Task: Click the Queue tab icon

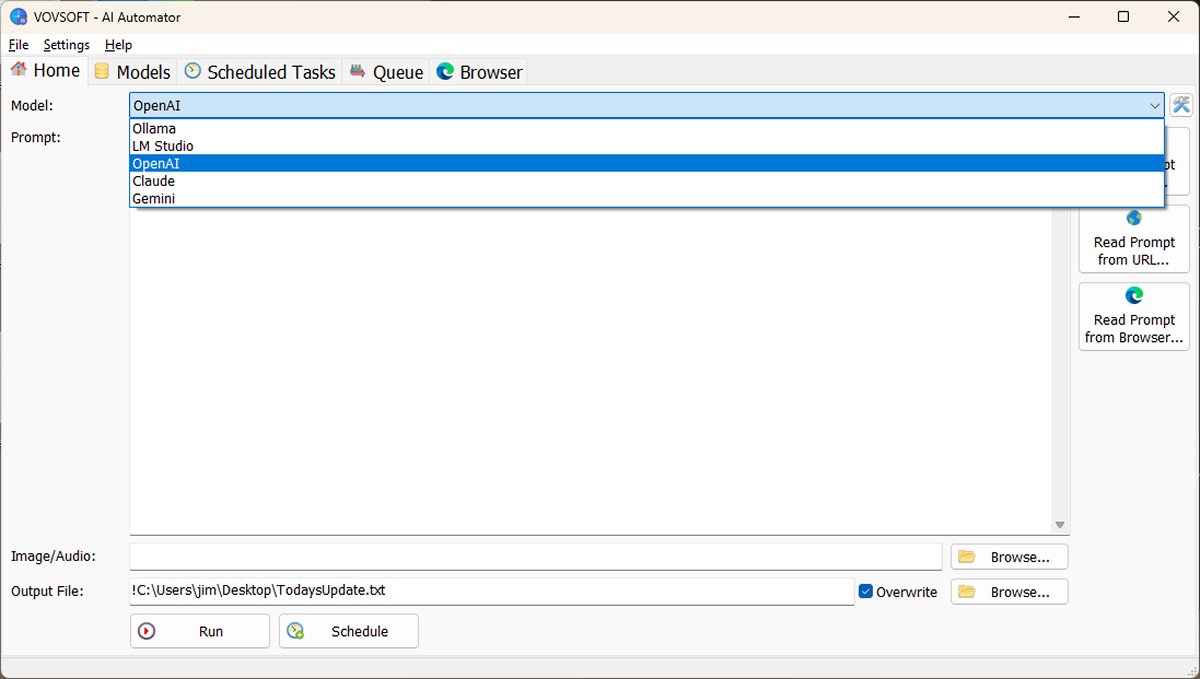Action: tap(357, 71)
